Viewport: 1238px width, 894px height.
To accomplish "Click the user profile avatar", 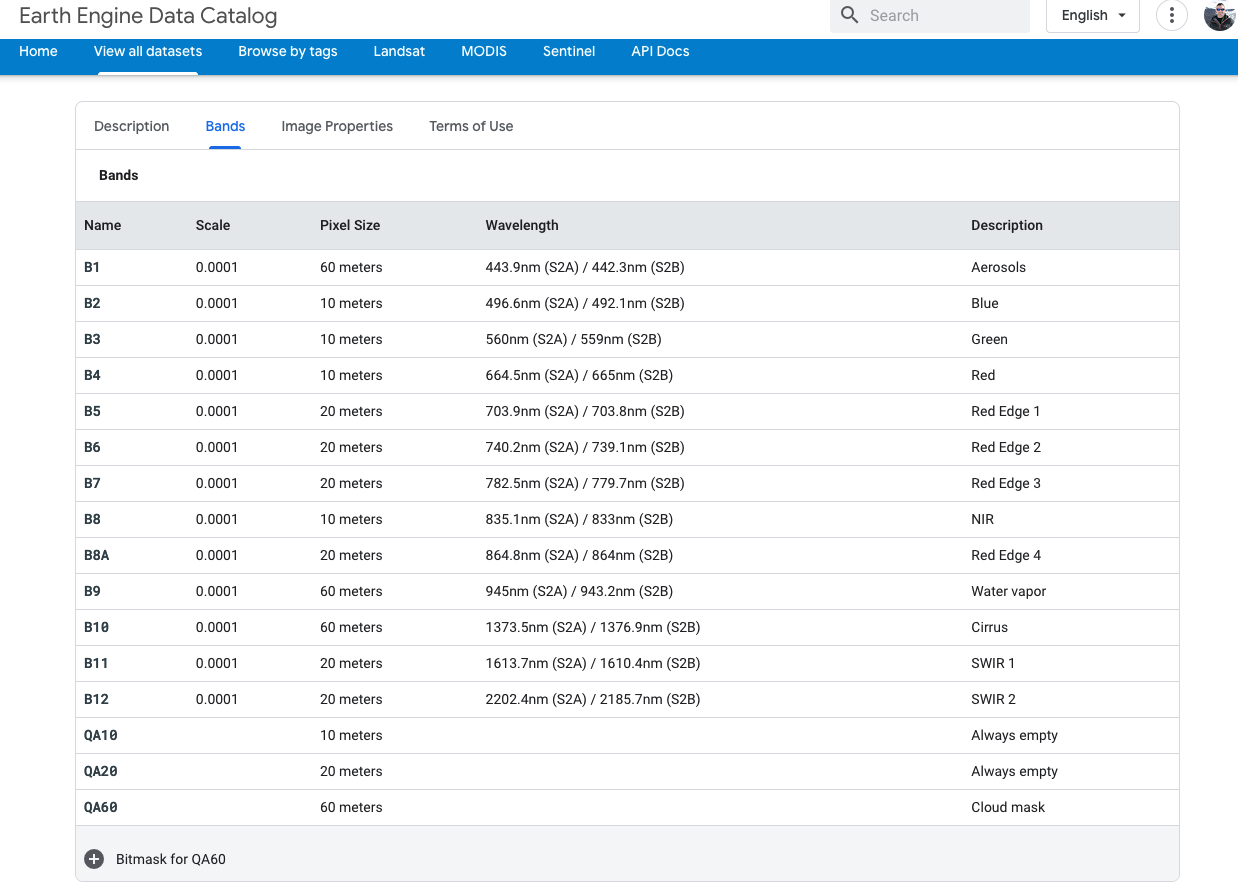I will [1219, 16].
